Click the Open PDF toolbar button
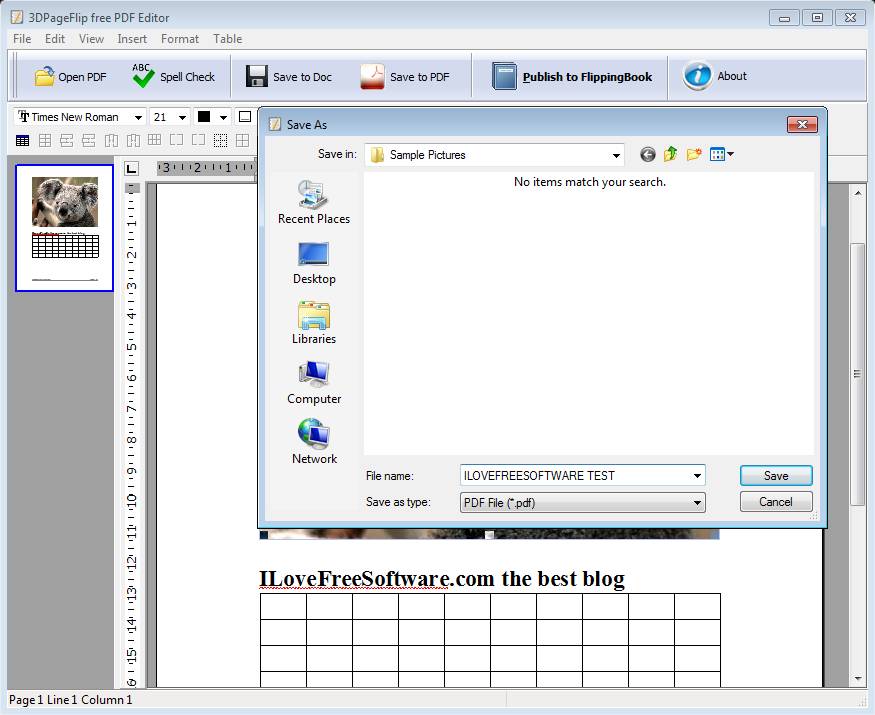The image size is (875, 715). pos(70,76)
